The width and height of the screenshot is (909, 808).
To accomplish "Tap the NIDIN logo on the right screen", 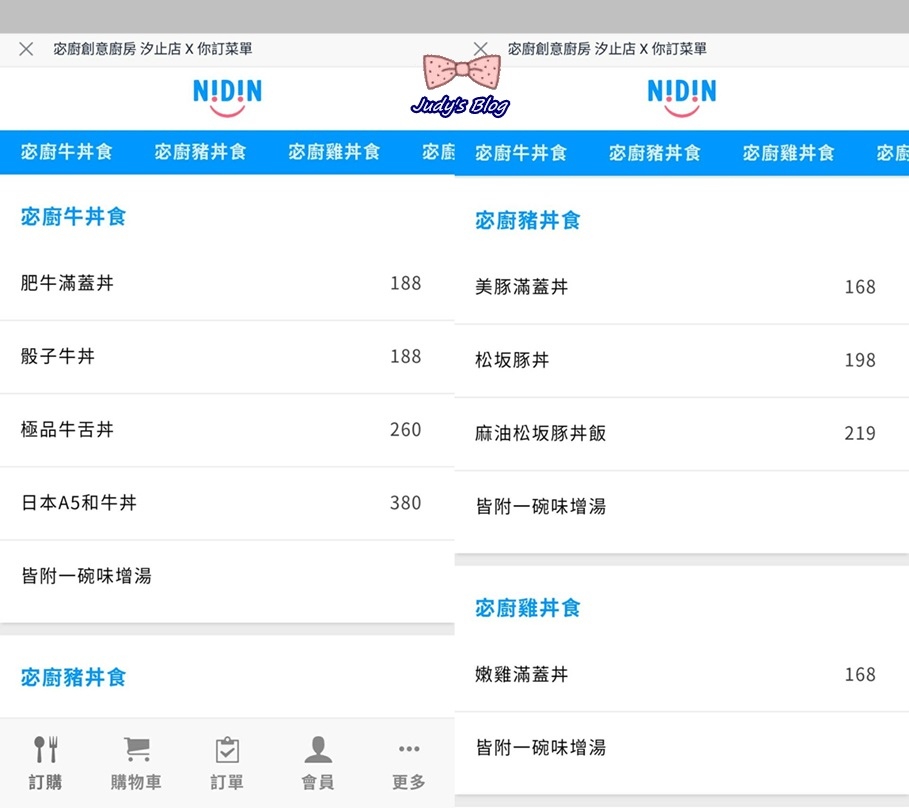I will coord(682,97).
